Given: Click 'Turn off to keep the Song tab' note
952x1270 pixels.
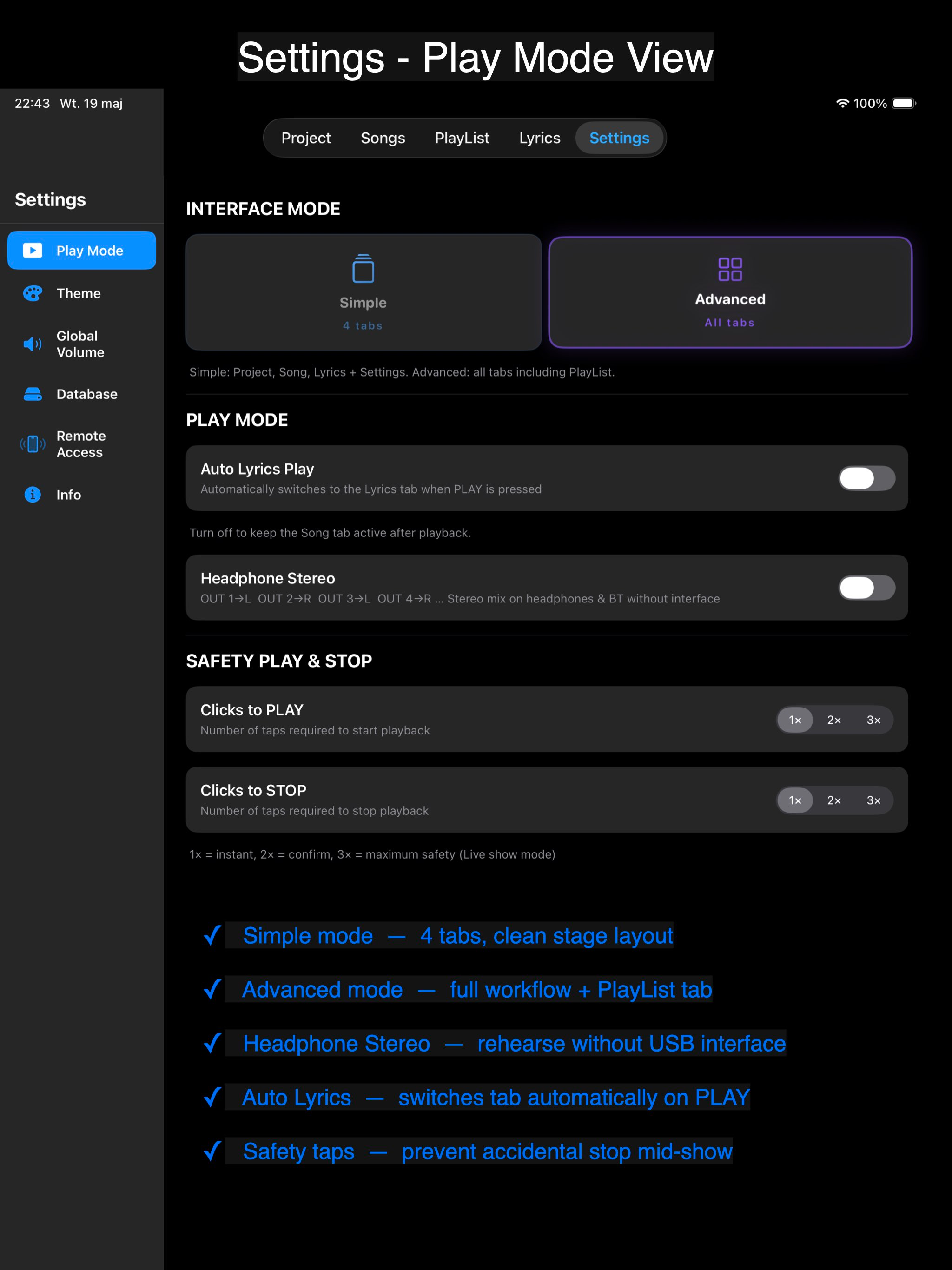Looking at the screenshot, I should tap(330, 533).
